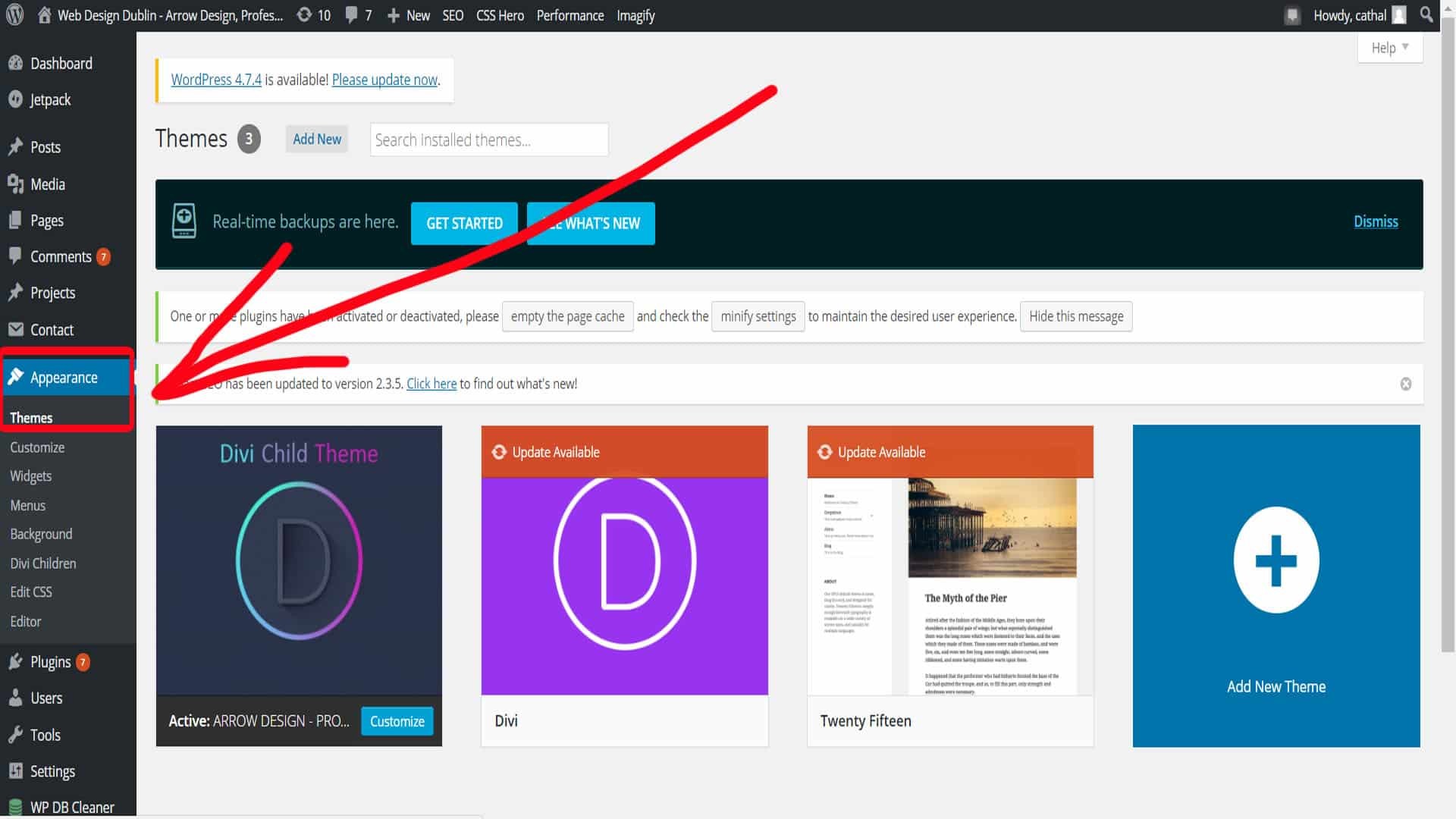This screenshot has height=819, width=1456.
Task: Click the cathal user avatar
Action: [x=1399, y=15]
